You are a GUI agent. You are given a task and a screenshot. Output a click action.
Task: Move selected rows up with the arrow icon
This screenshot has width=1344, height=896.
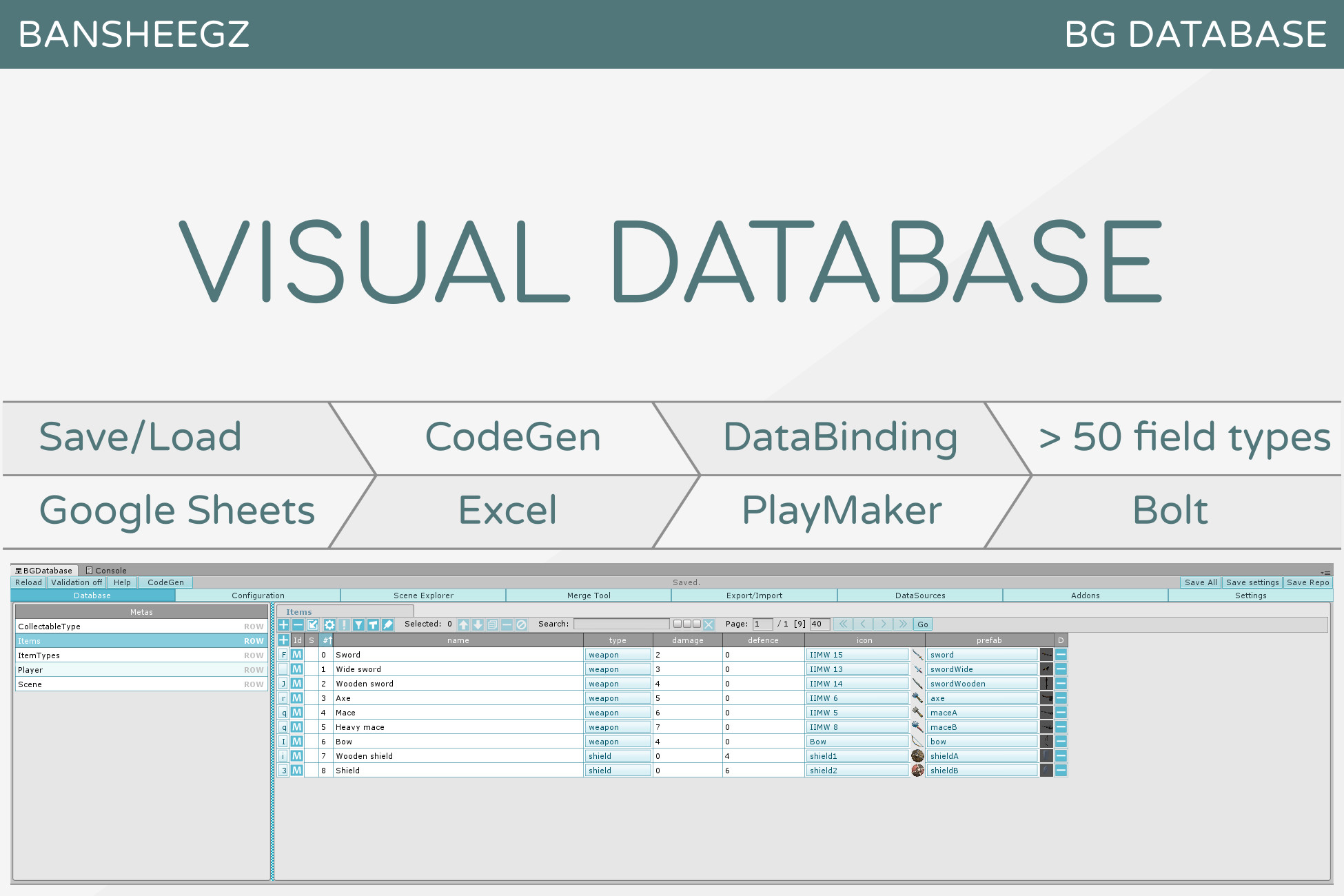click(464, 624)
